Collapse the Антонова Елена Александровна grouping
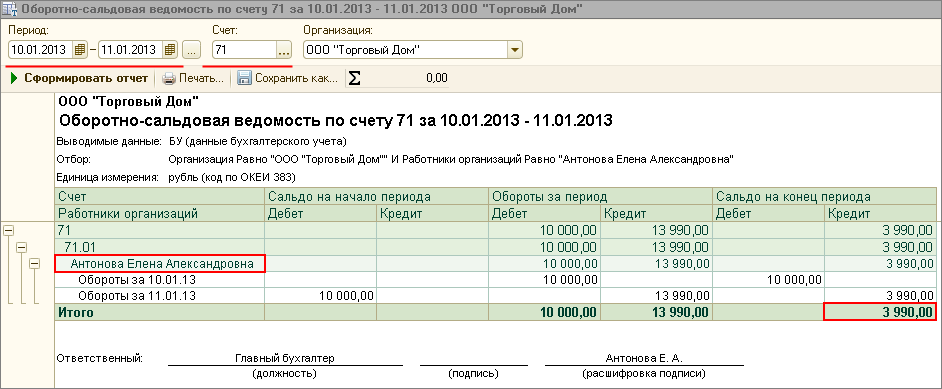 35,263
